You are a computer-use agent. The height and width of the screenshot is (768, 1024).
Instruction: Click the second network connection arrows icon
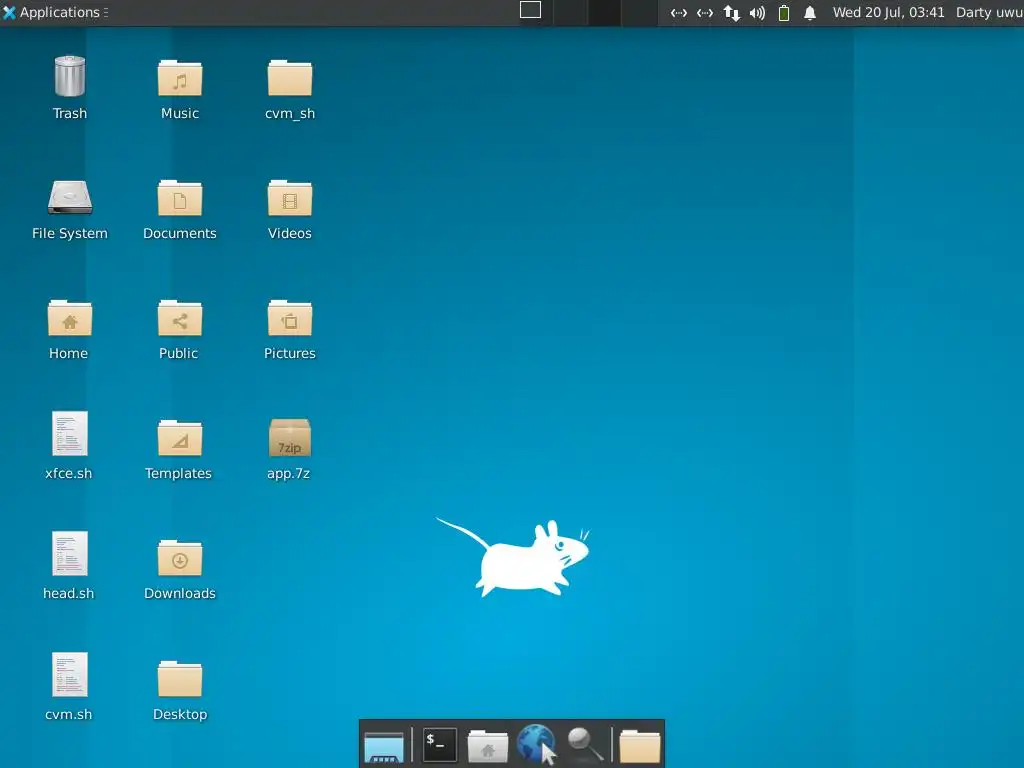coord(705,13)
